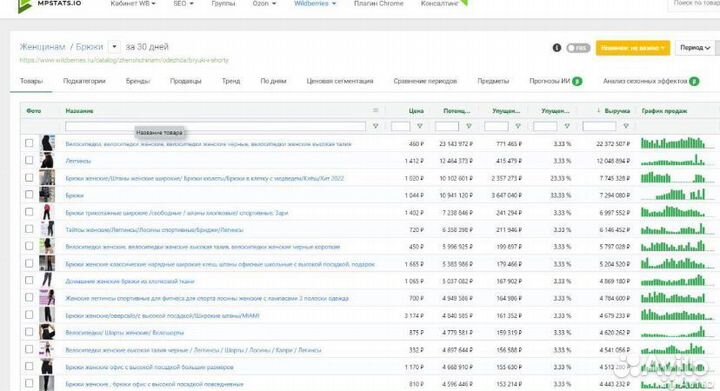Expand the SEO dropdown menu
Screen dimensions: 720x391
(x=183, y=4)
